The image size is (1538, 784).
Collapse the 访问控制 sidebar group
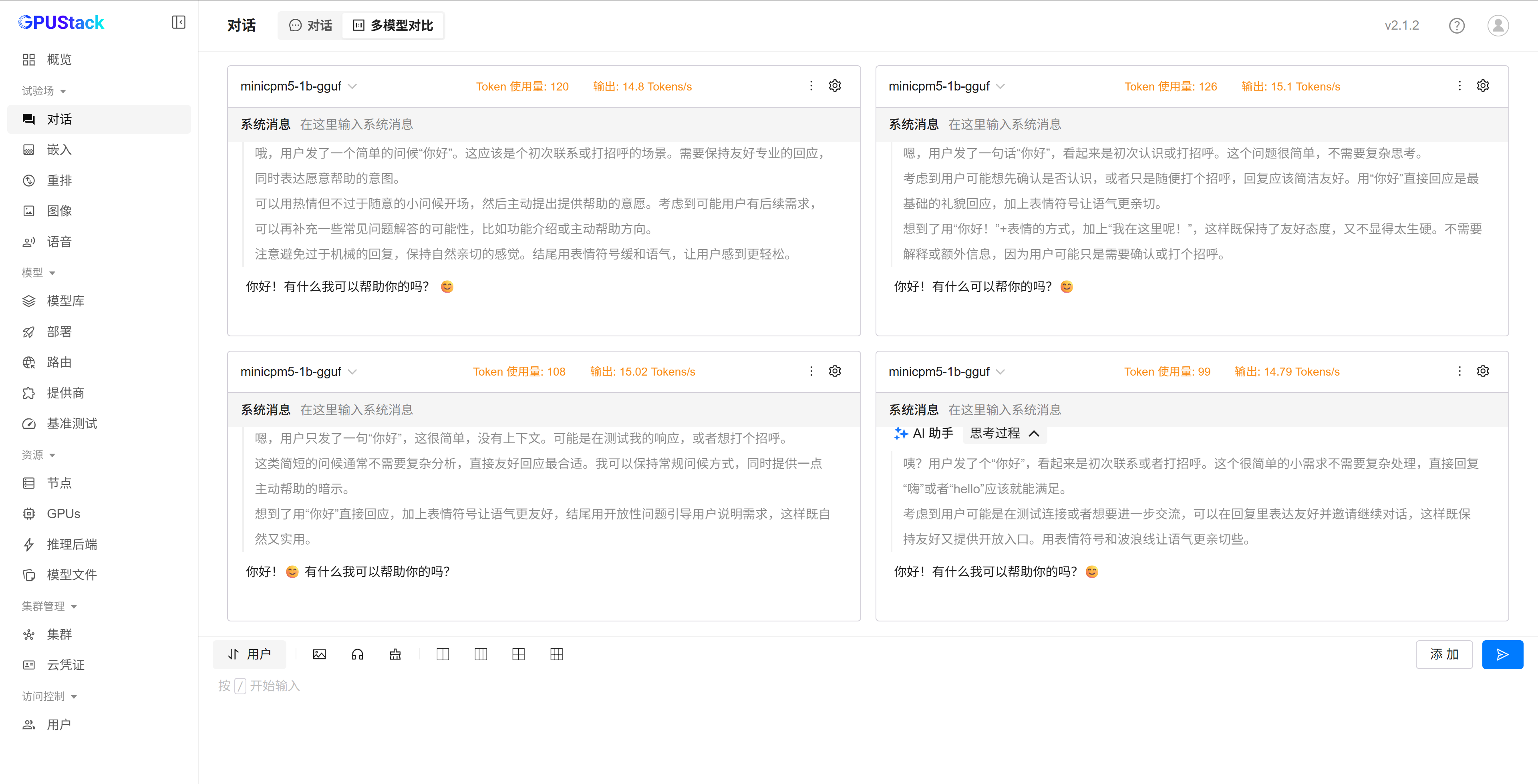50,697
